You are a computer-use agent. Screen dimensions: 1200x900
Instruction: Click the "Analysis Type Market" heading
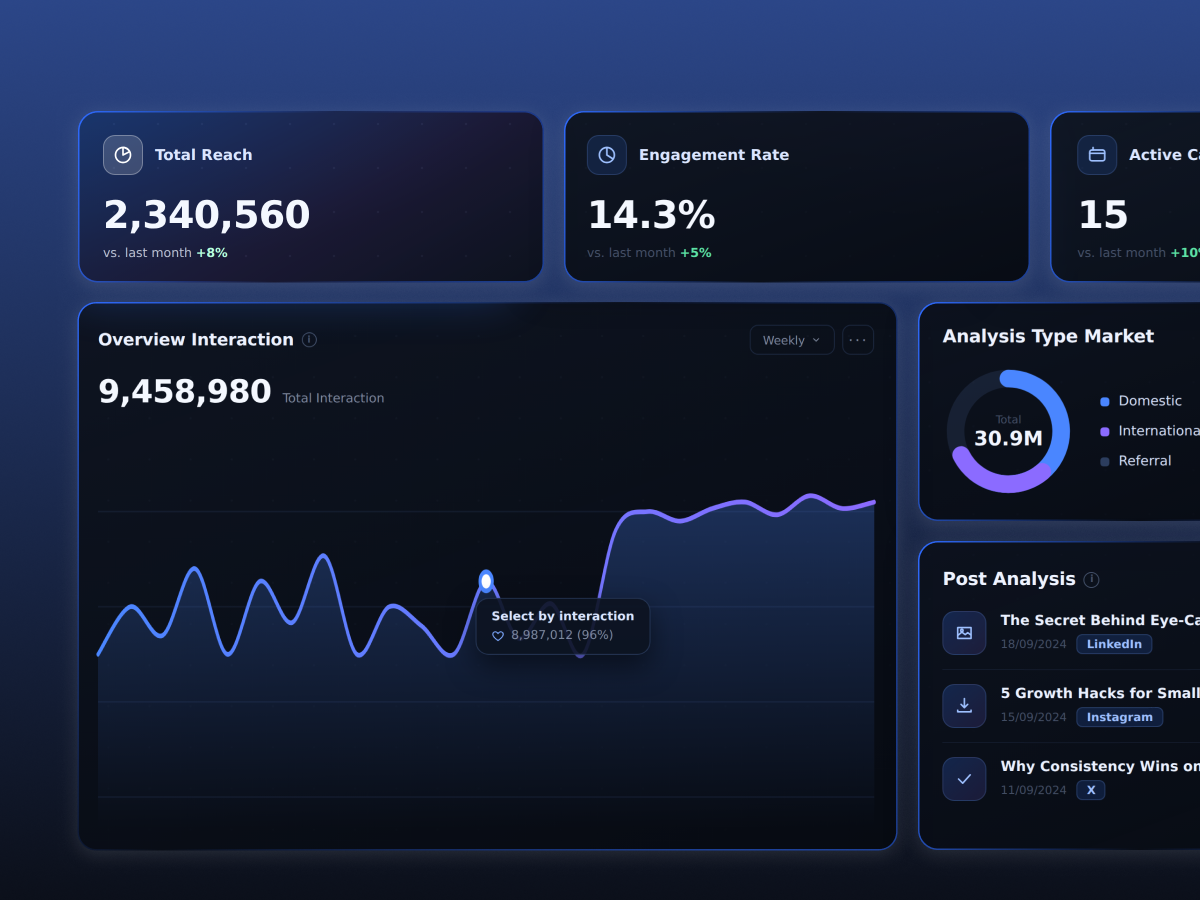(x=1048, y=336)
